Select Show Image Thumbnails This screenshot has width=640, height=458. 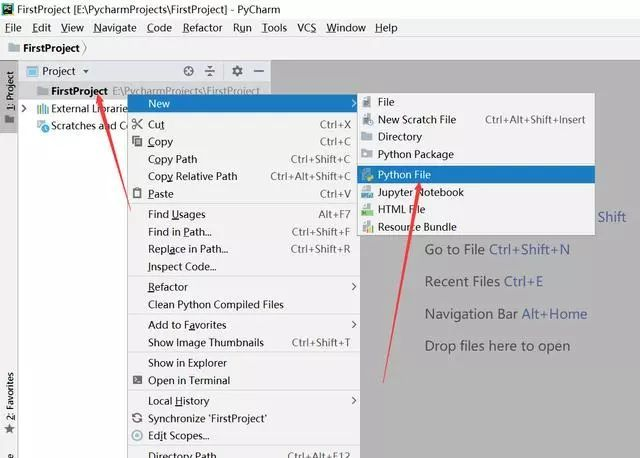click(244, 342)
